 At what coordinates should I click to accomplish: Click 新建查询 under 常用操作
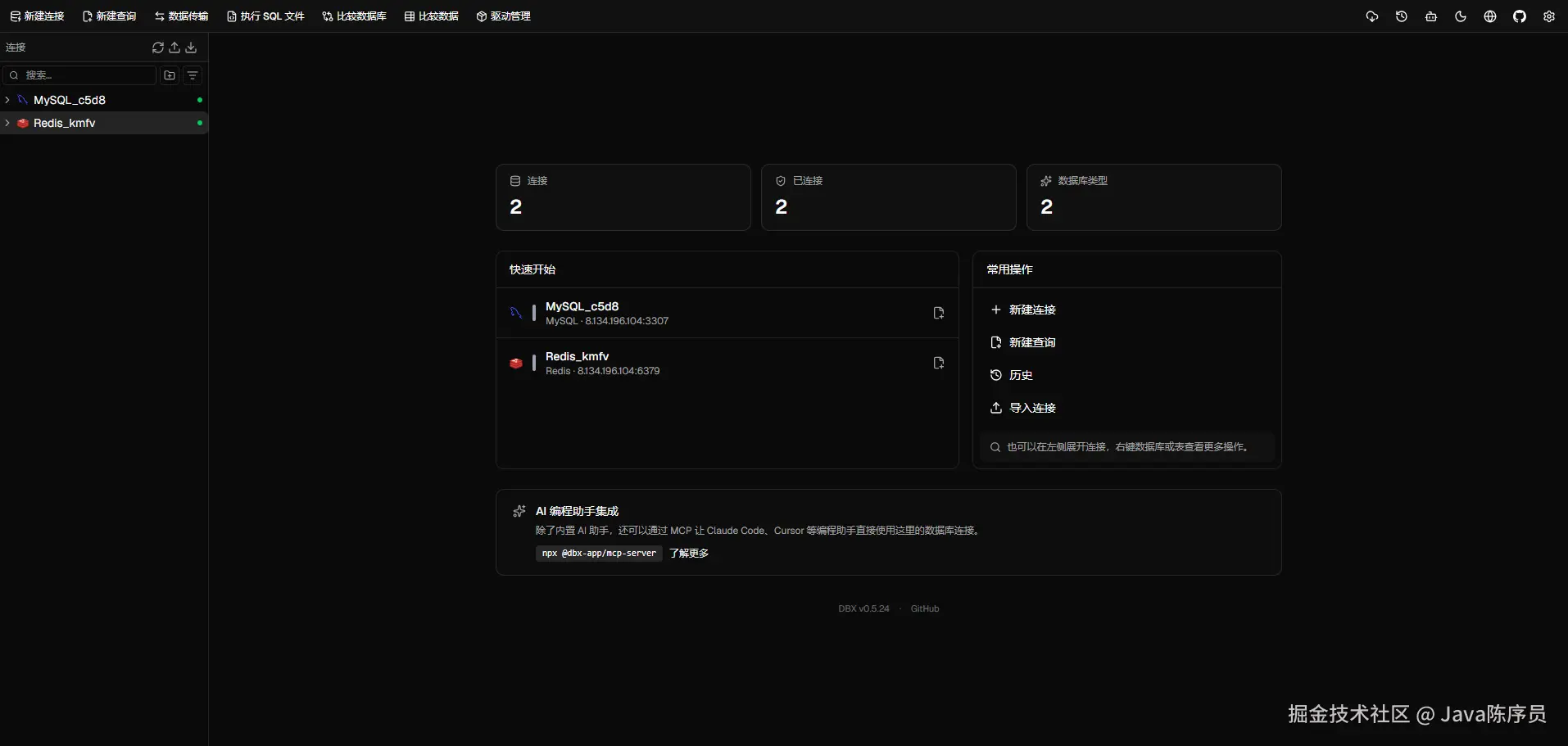1126,342
